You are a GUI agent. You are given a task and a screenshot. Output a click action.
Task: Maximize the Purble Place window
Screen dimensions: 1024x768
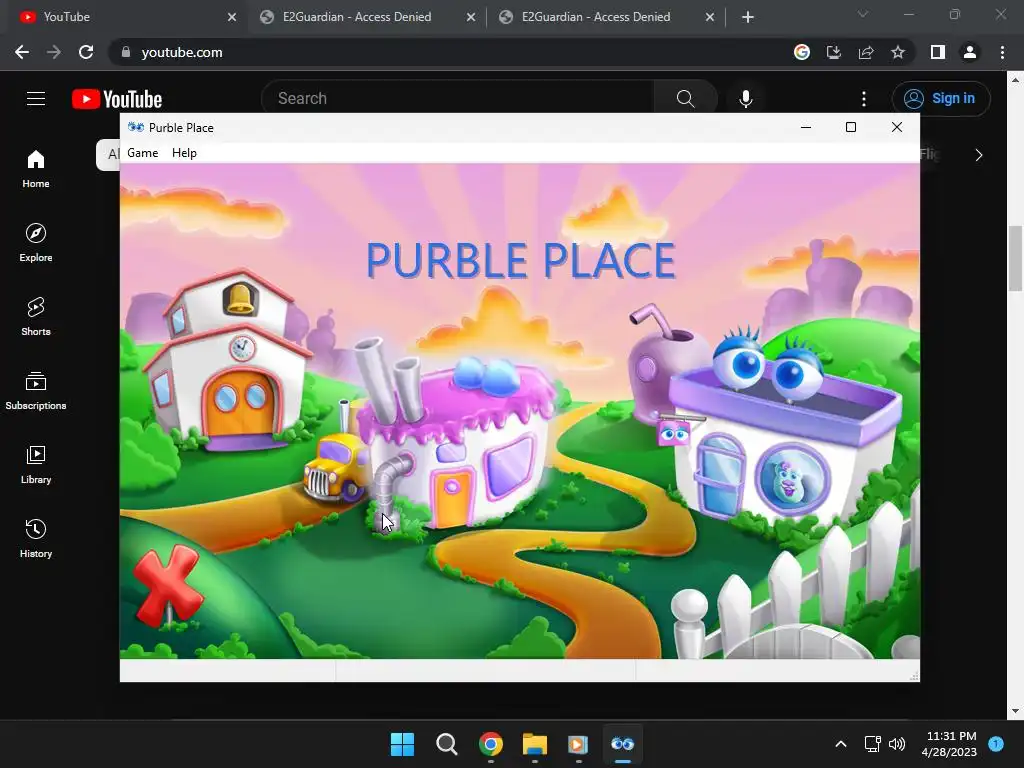click(x=851, y=127)
